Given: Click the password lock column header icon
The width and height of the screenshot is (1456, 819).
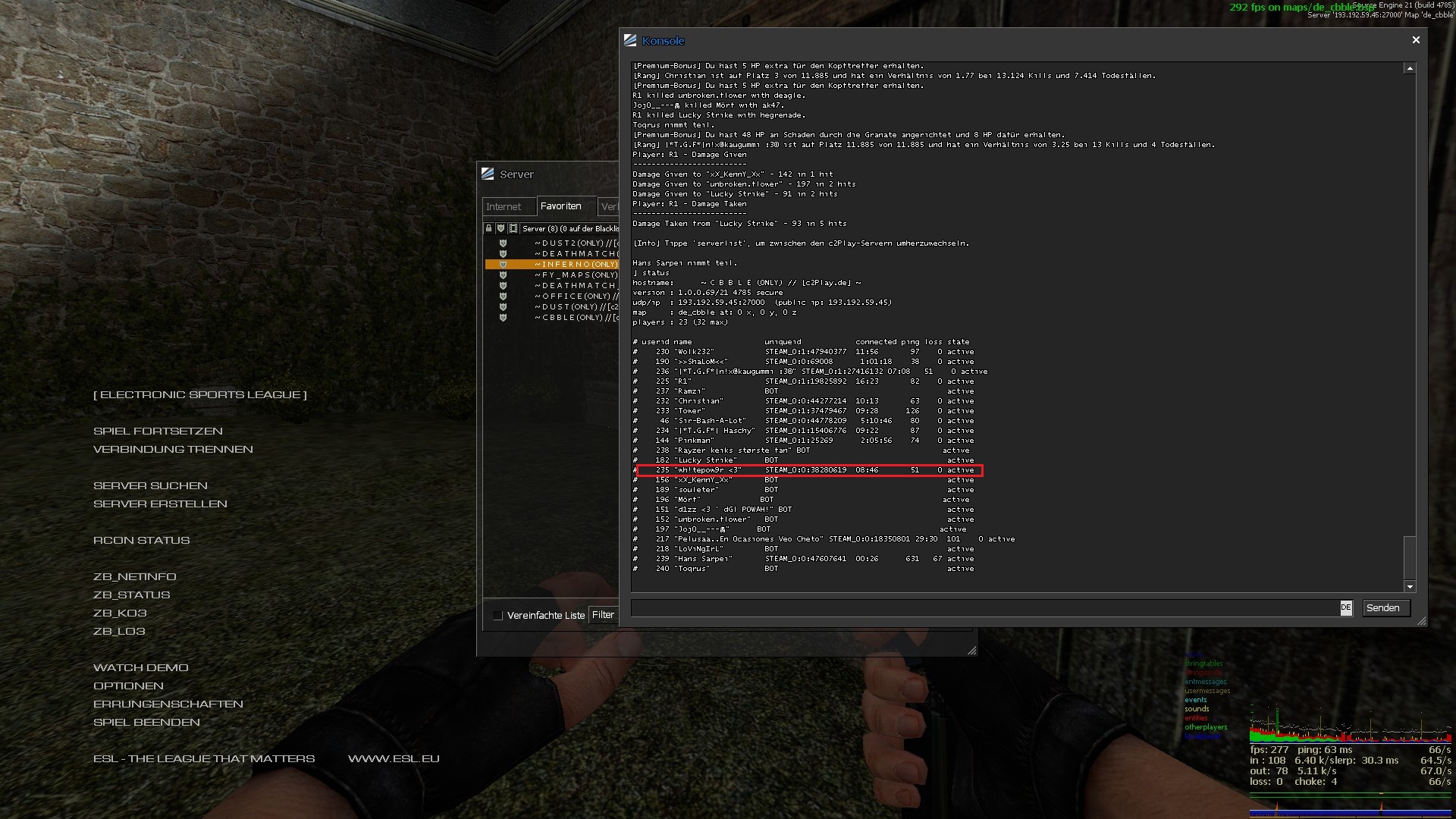Looking at the screenshot, I should pyautogui.click(x=489, y=228).
